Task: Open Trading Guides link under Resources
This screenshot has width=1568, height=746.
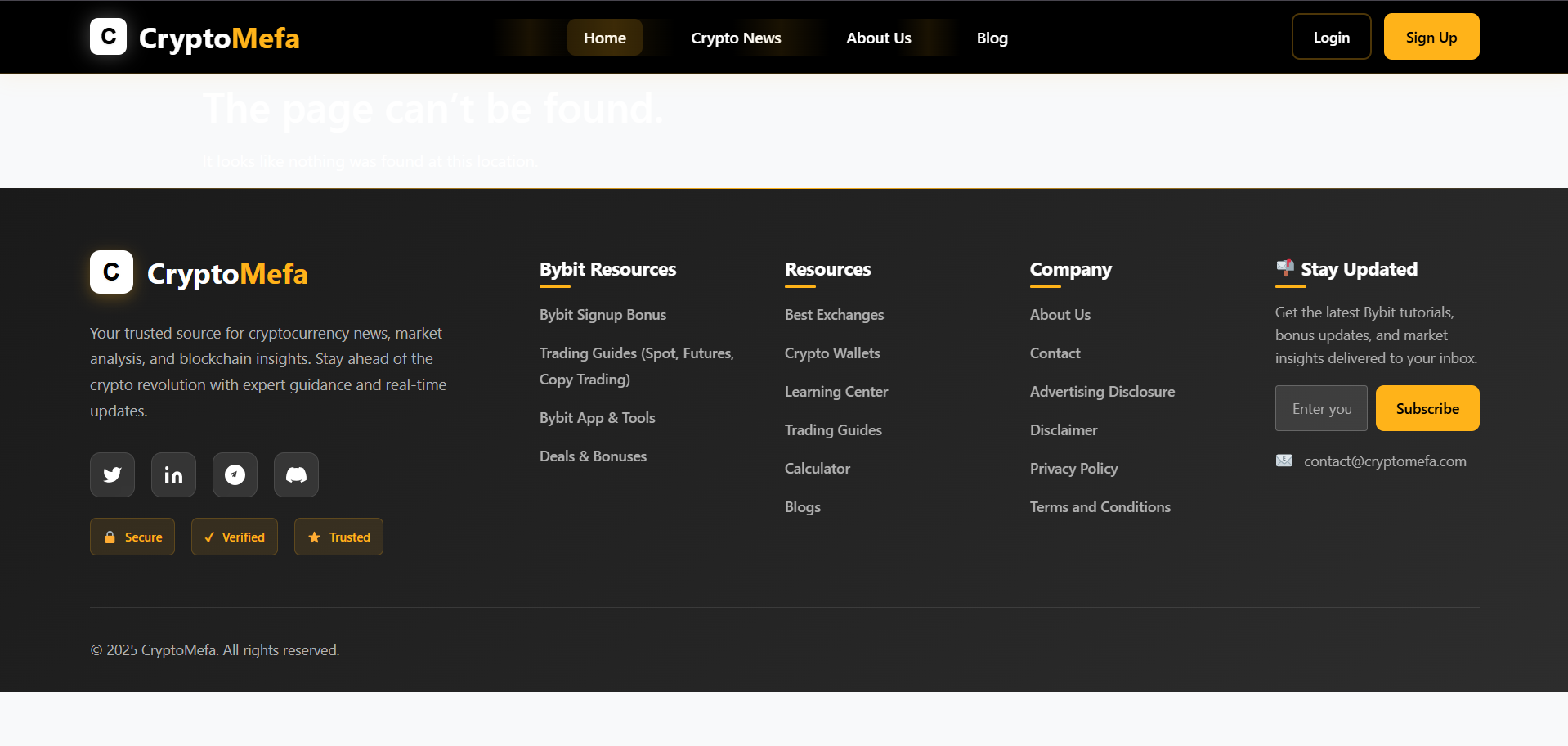Action: 833,430
